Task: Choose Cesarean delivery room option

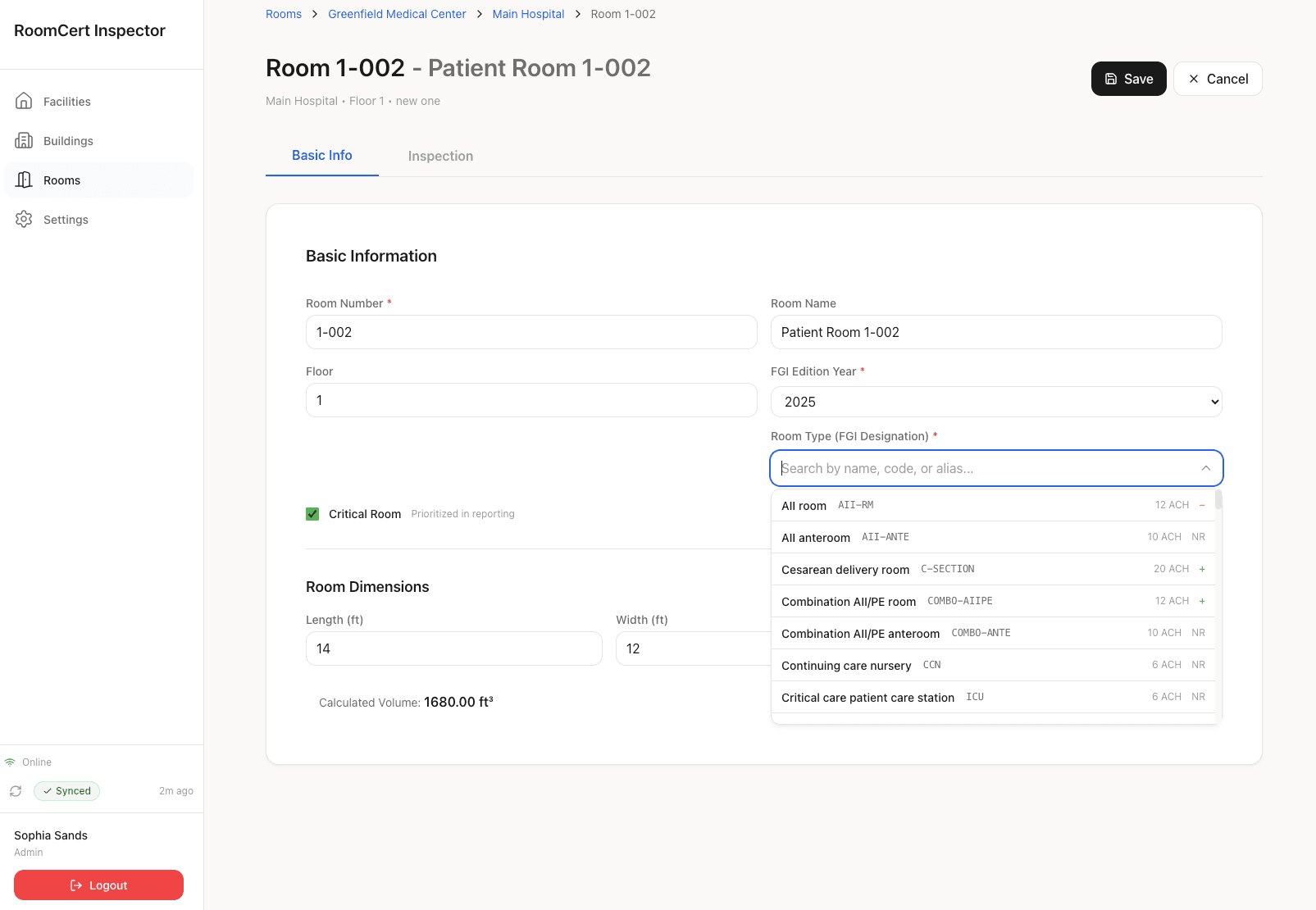Action: pos(993,569)
